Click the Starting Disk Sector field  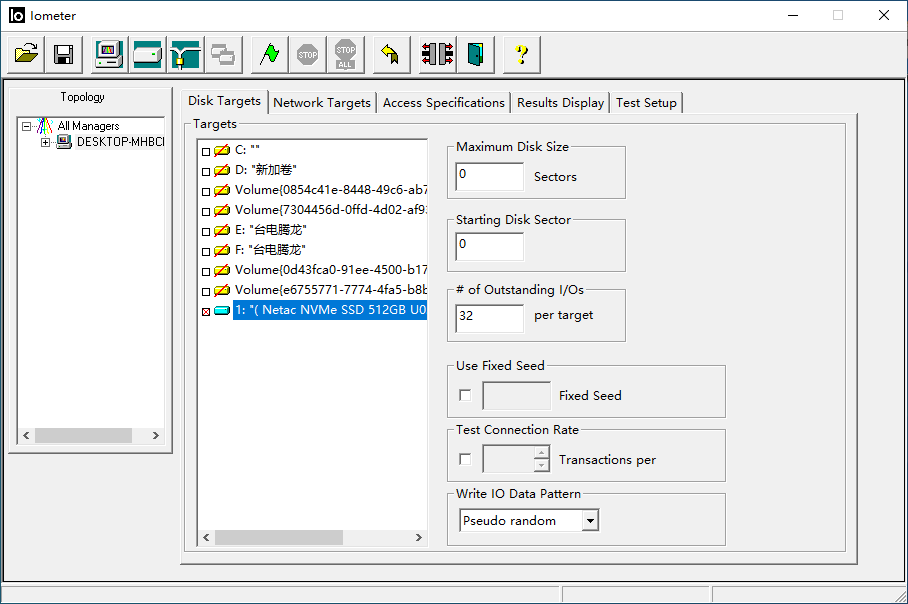(490, 247)
